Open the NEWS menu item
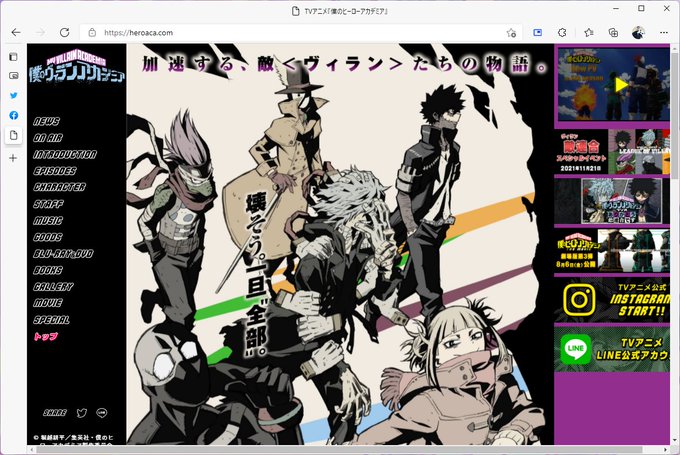This screenshot has width=680, height=455. [46, 121]
